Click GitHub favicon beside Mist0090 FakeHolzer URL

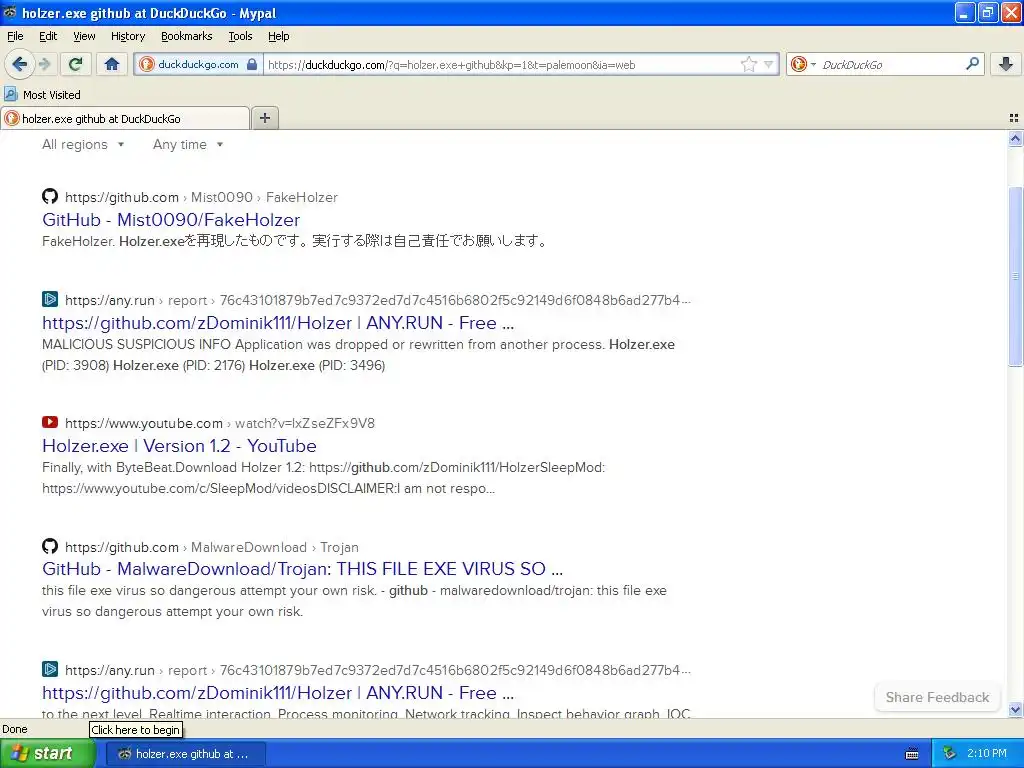[x=50, y=196]
